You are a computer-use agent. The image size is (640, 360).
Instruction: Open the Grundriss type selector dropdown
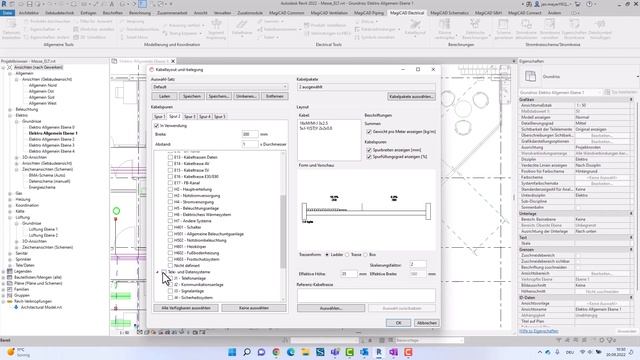[637, 76]
